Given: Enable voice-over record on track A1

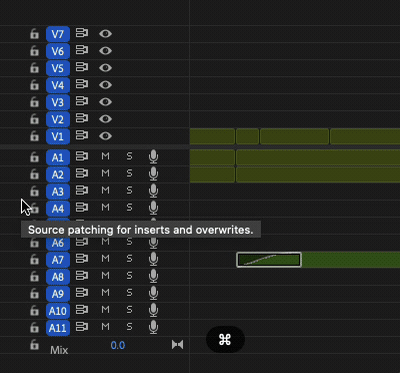Looking at the screenshot, I should pyautogui.click(x=153, y=157).
